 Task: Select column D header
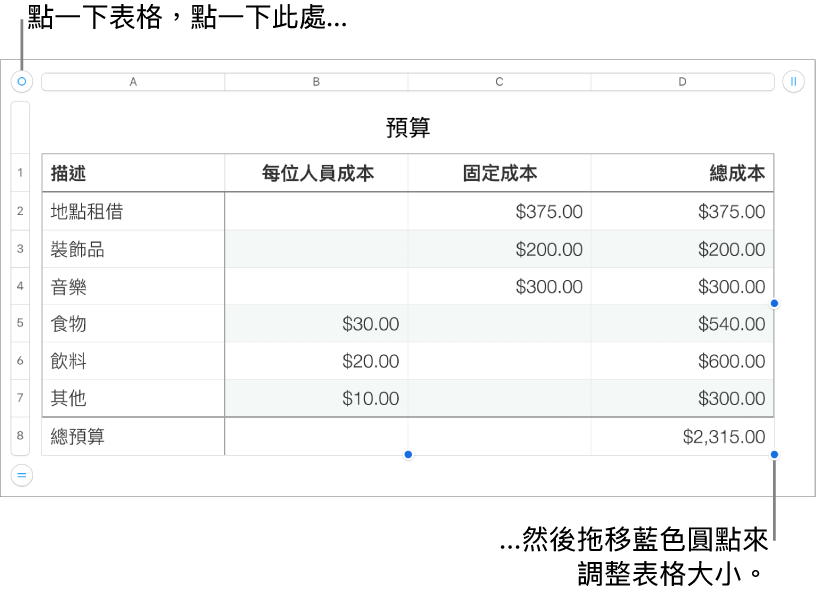point(683,82)
